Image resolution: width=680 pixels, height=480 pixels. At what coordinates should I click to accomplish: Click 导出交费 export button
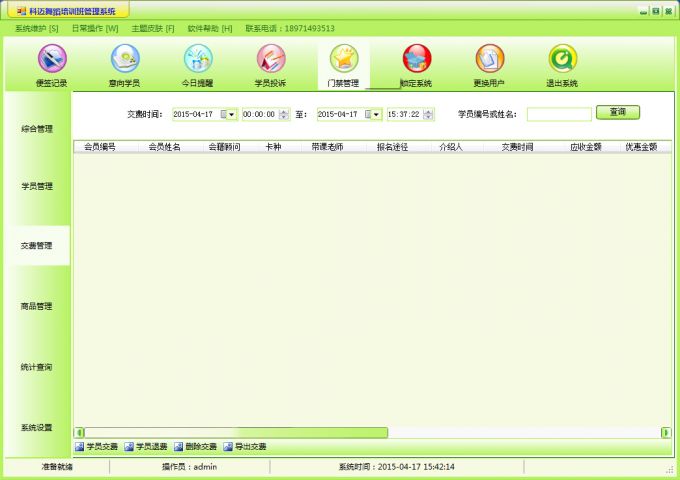click(245, 446)
